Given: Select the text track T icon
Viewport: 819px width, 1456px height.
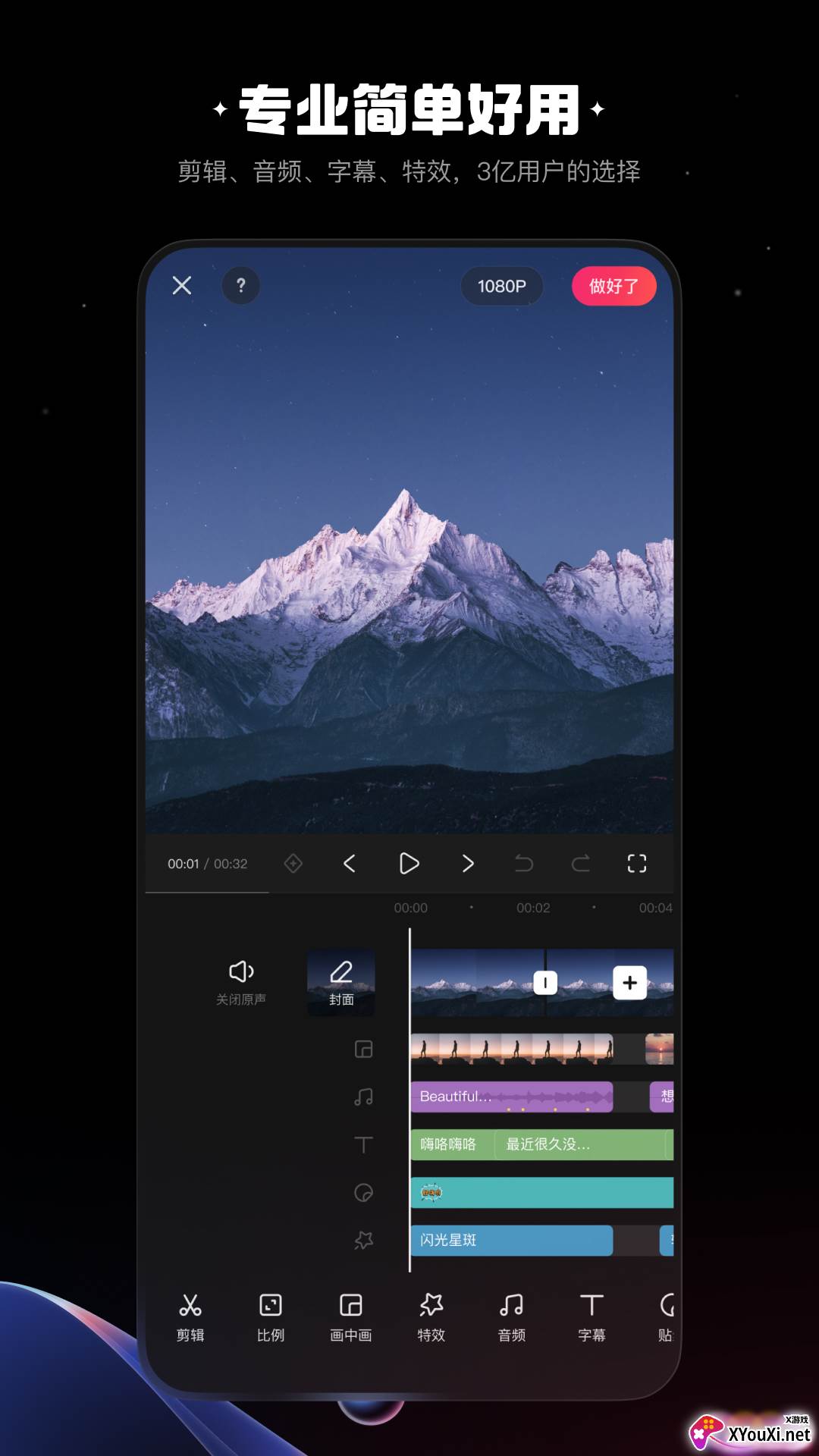Looking at the screenshot, I should pos(364,1144).
